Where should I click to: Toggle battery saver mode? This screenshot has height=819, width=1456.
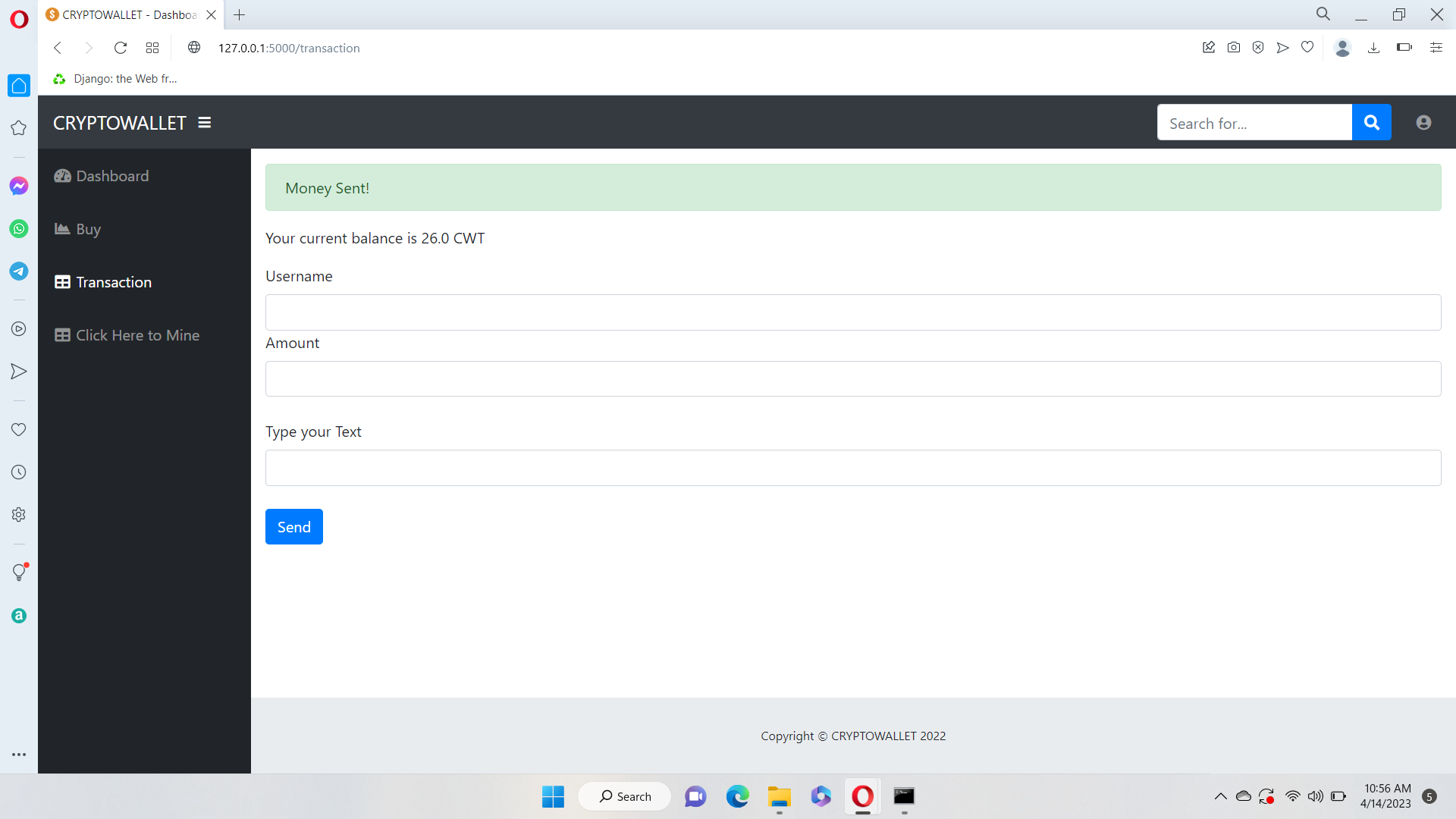[x=1404, y=47]
